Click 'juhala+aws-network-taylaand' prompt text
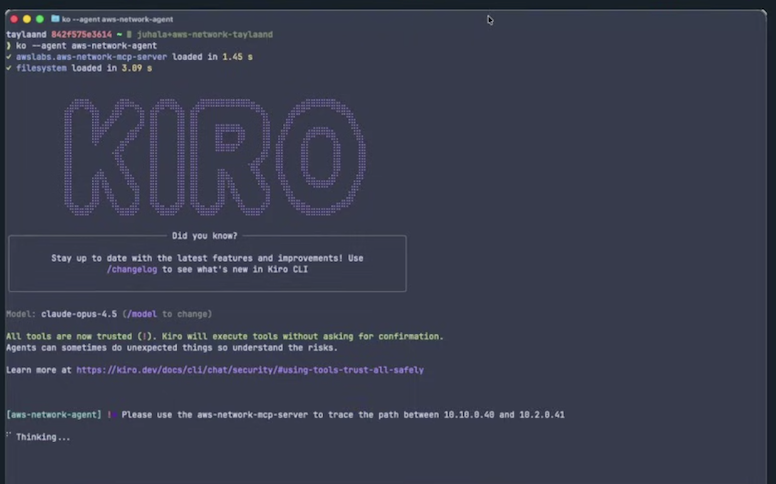776x484 pixels. coord(204,34)
